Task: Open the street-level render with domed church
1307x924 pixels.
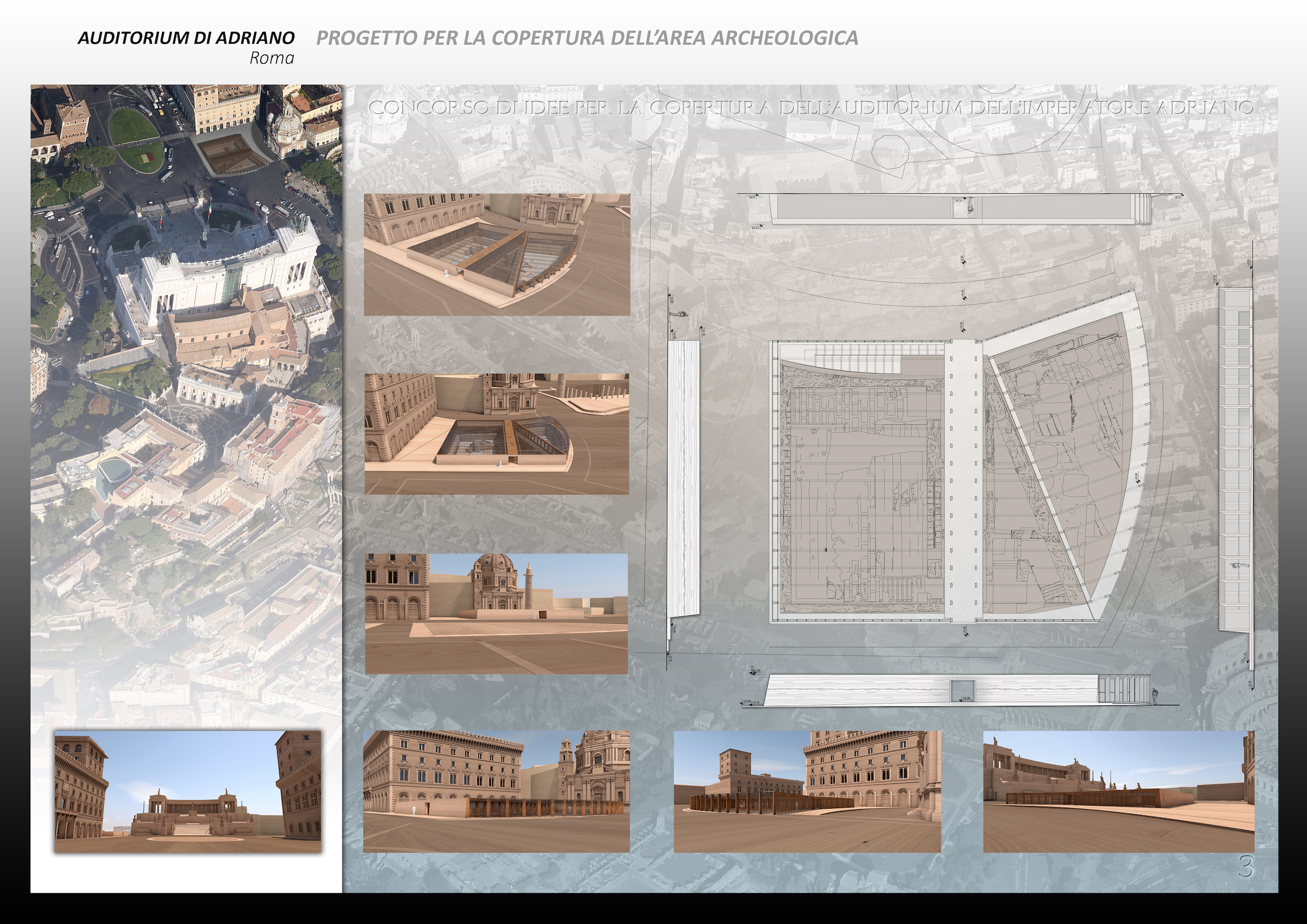Action: tap(496, 614)
